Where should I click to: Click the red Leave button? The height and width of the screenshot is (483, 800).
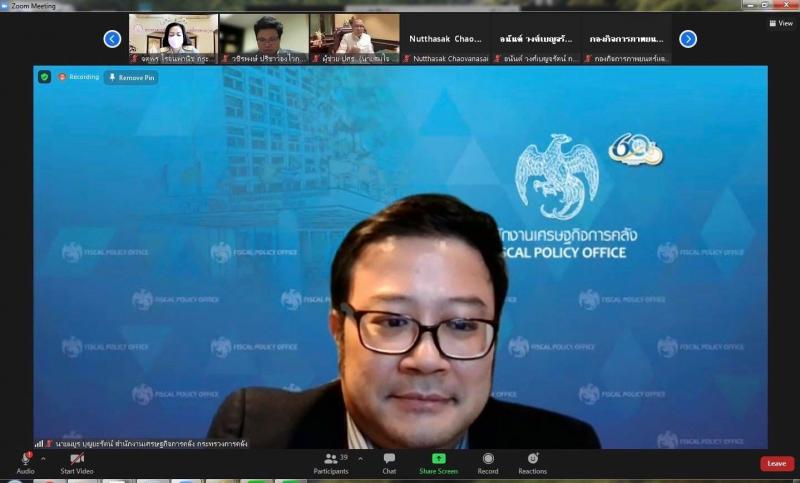[x=777, y=463]
